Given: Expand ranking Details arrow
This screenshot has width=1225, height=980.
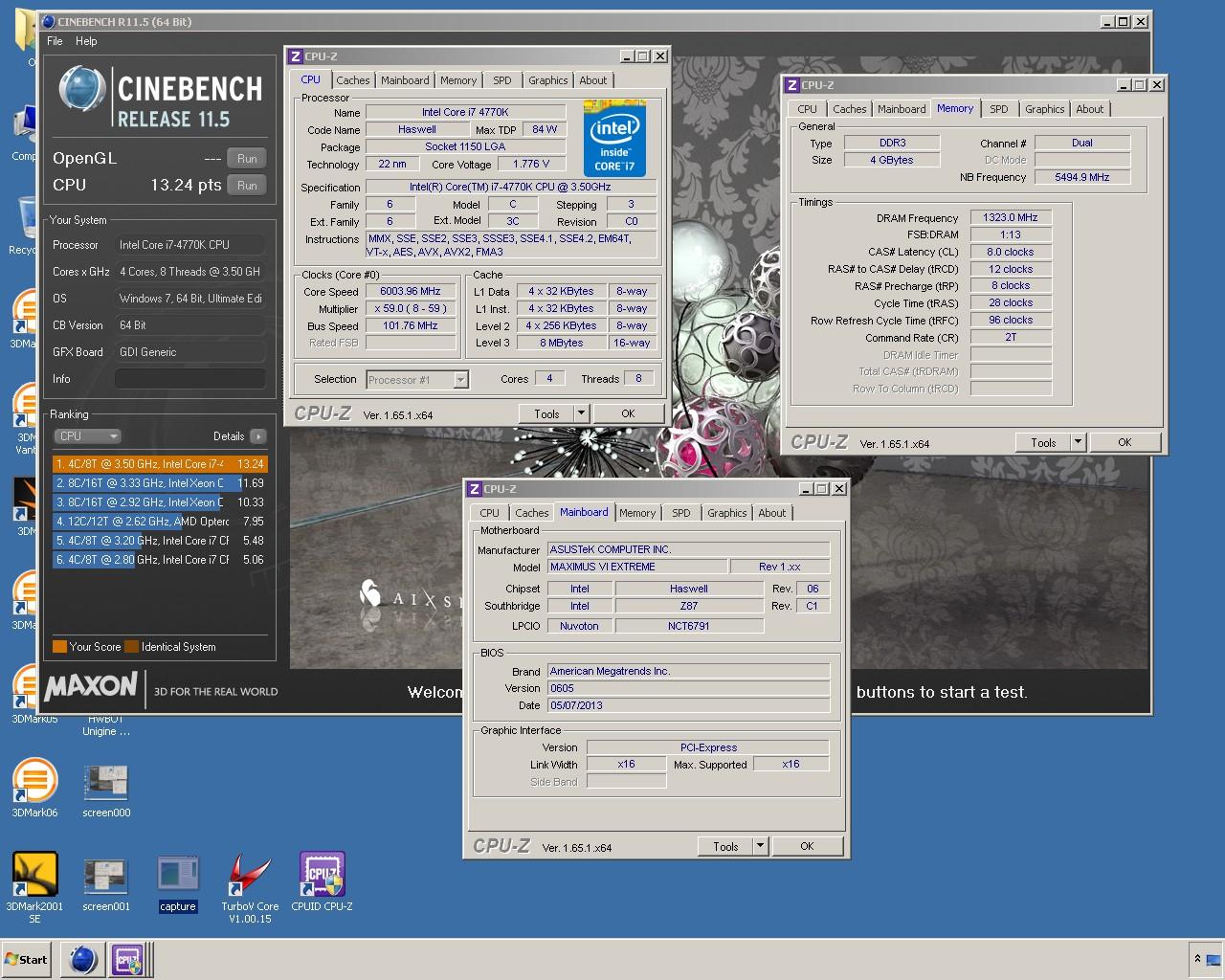Looking at the screenshot, I should [257, 436].
